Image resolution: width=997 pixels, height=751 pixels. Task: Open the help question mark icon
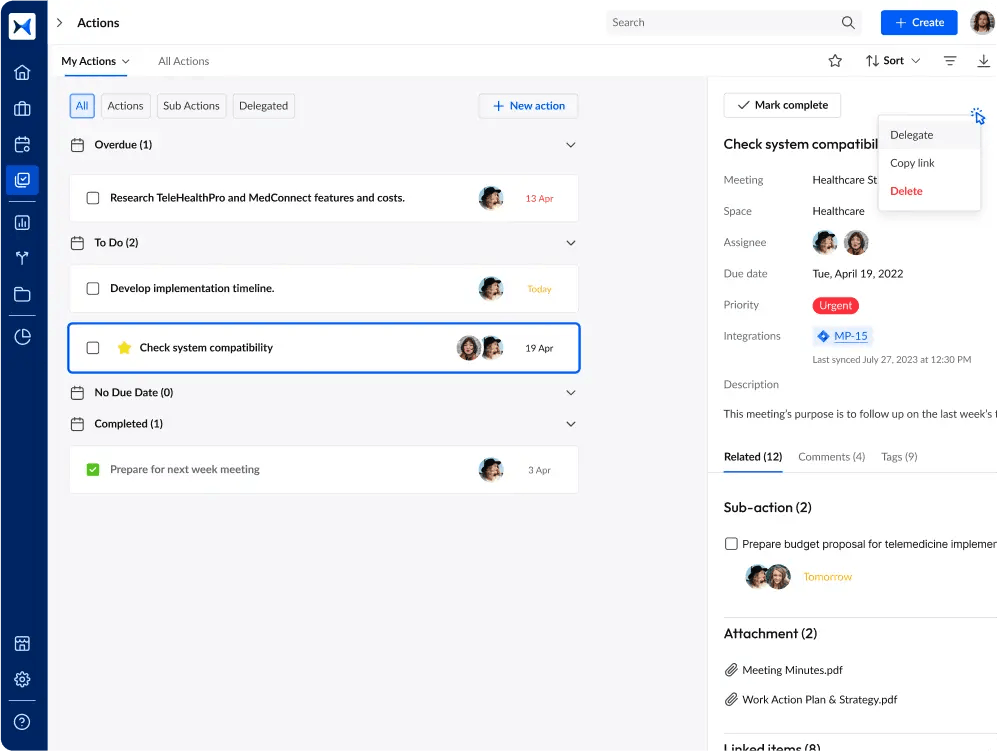pyautogui.click(x=22, y=721)
